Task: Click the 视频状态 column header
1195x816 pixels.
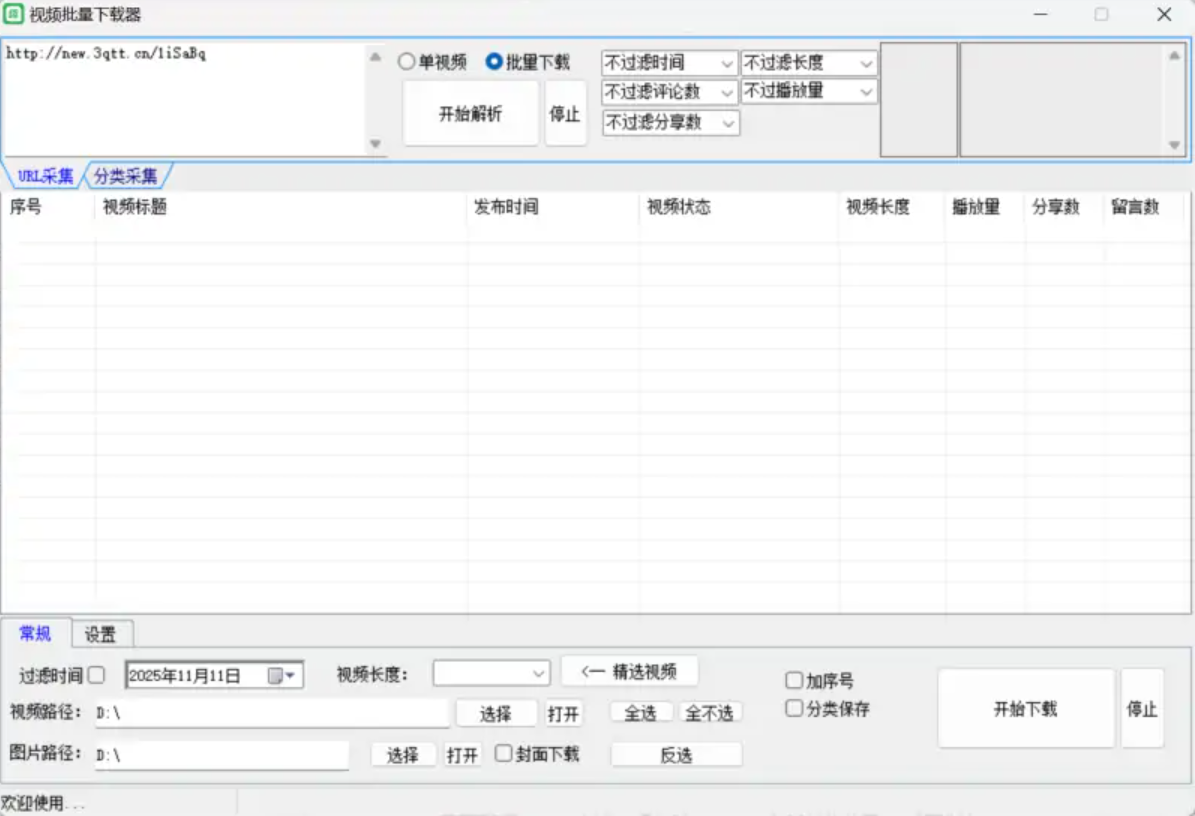Action: (739, 206)
